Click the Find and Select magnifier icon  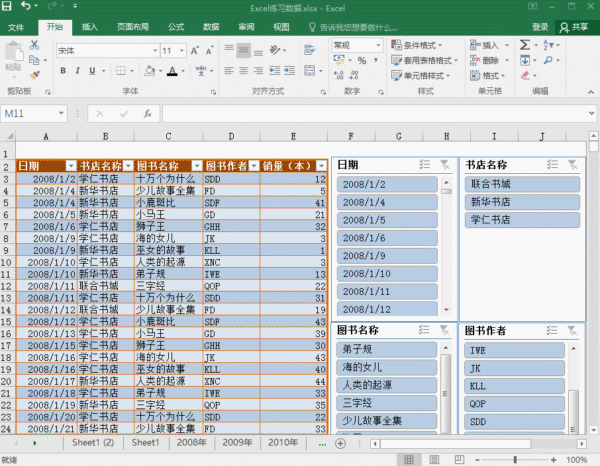pos(548,60)
